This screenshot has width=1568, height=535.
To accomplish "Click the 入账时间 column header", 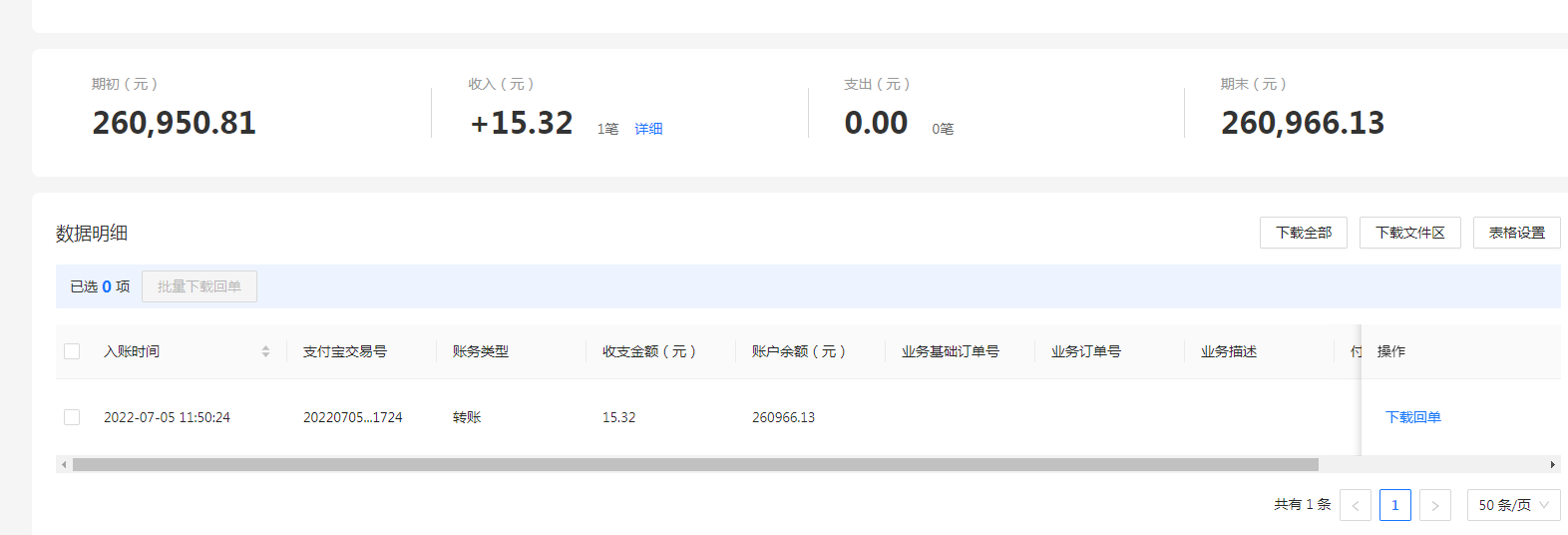I will (x=132, y=351).
